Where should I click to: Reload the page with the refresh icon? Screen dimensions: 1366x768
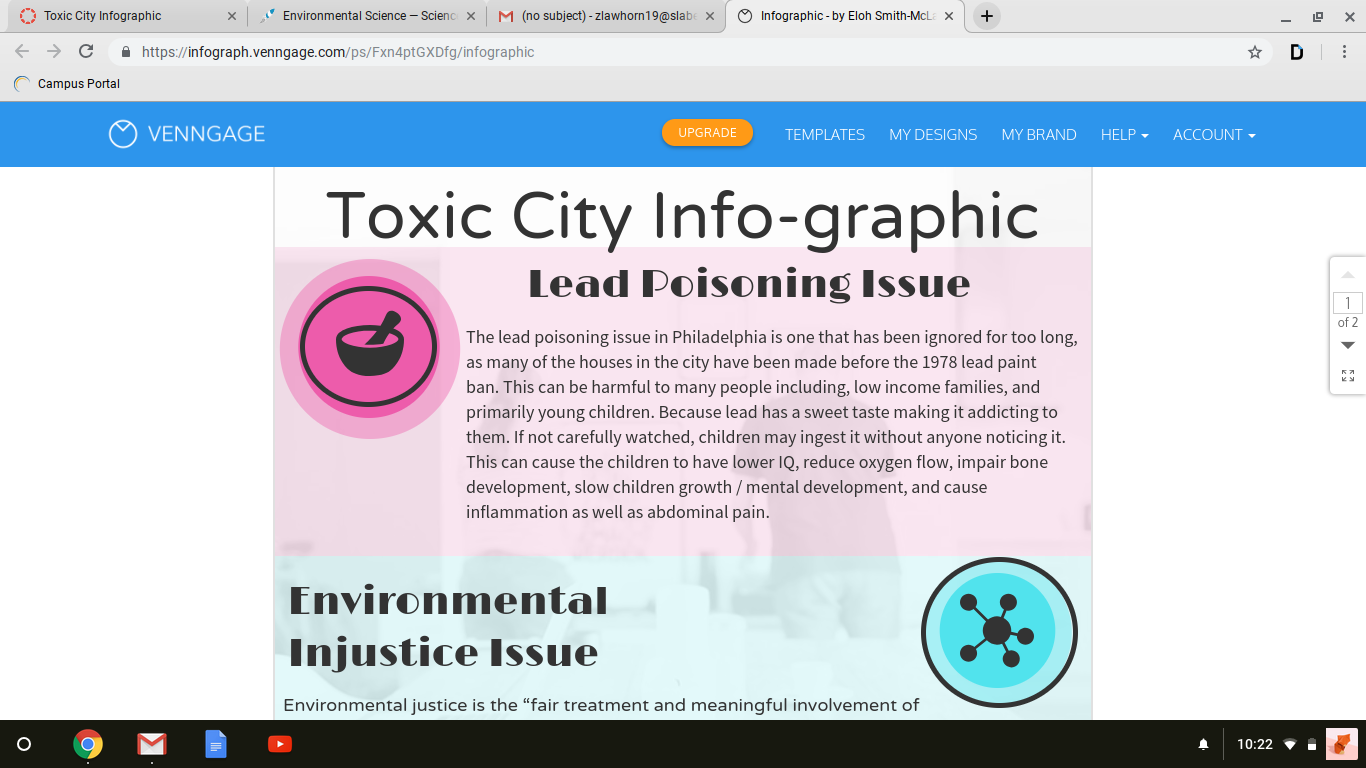click(86, 52)
